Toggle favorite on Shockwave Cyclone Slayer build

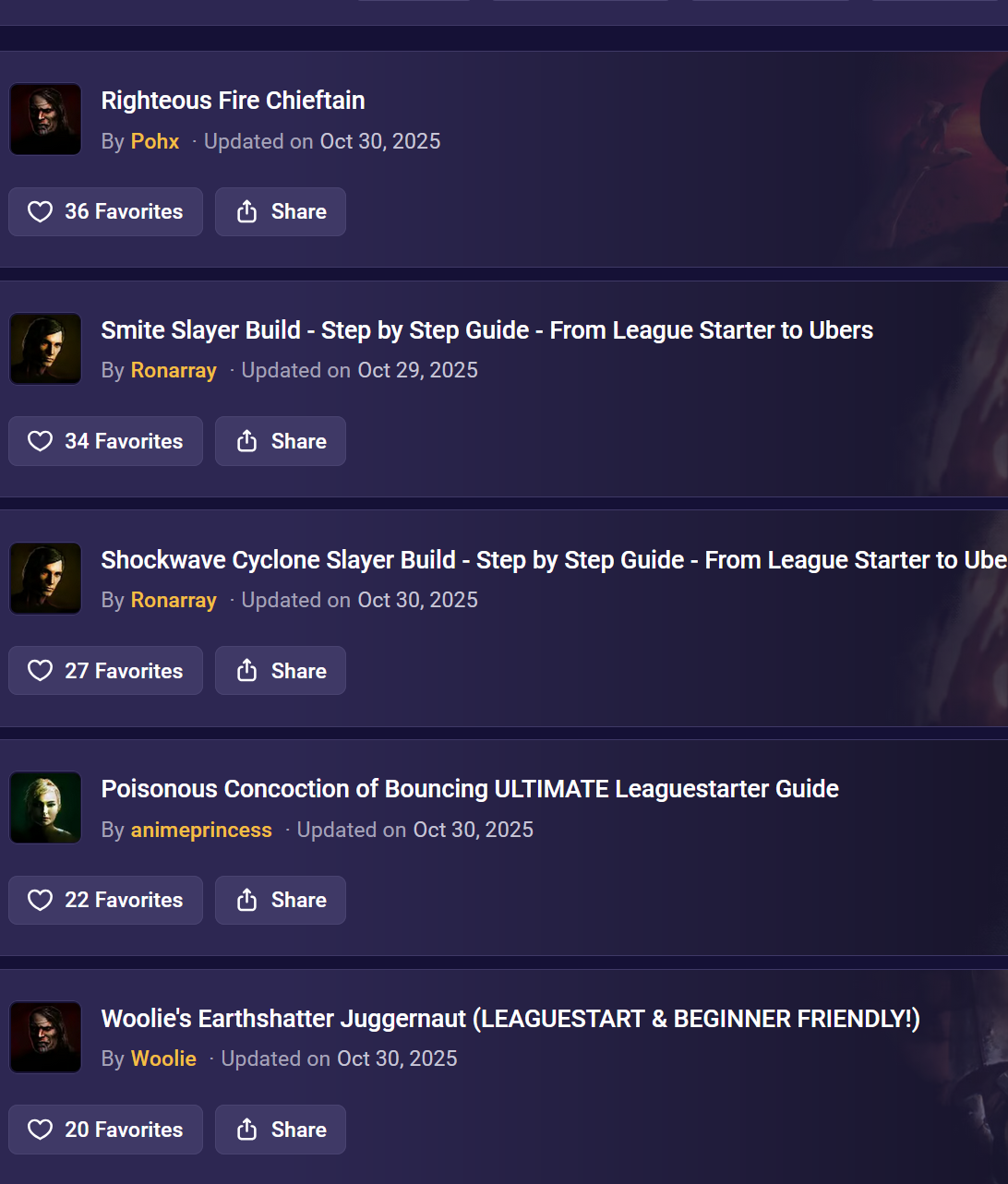coord(105,670)
